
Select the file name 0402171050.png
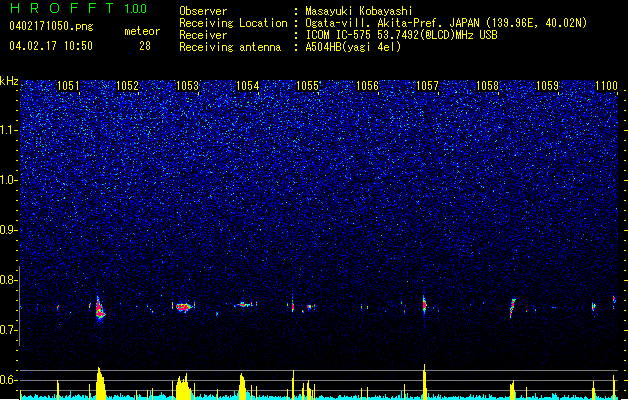pos(51,26)
